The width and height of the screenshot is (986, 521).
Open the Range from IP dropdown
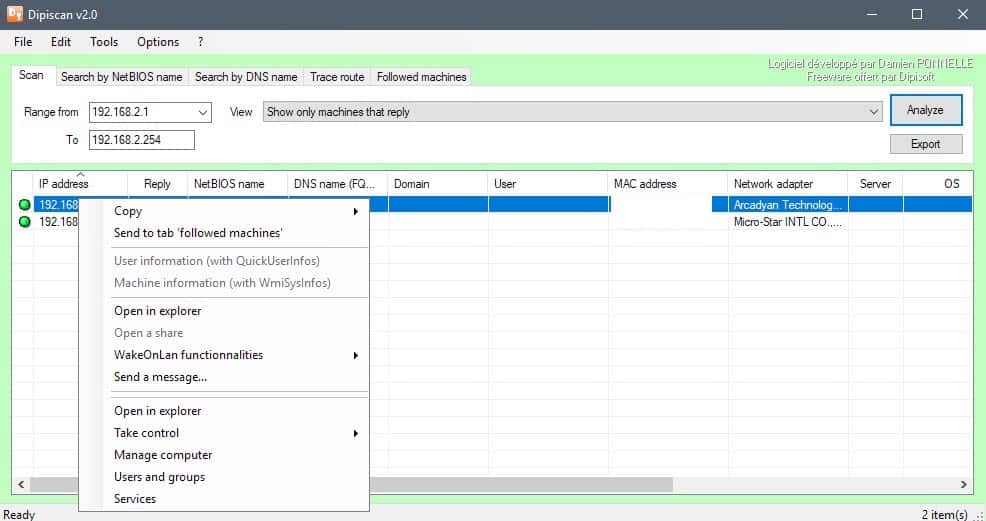pos(203,112)
